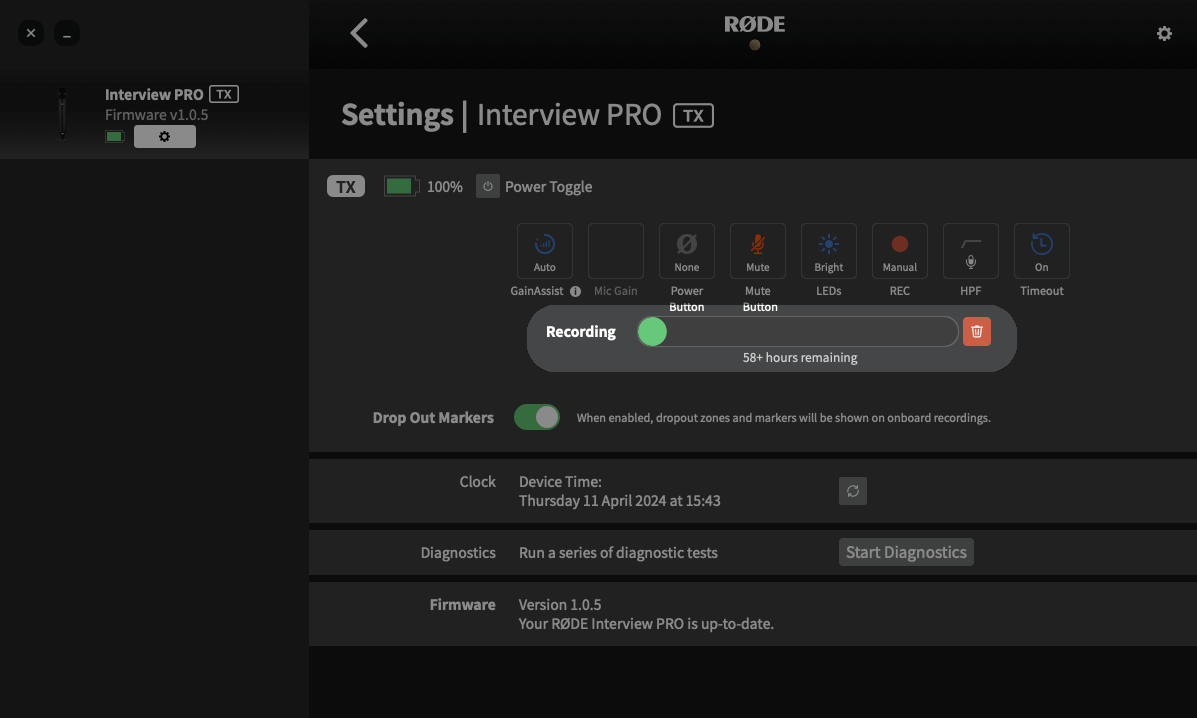The image size is (1197, 718).
Task: Select Interview PRO device in sidebar
Action: tap(154, 114)
